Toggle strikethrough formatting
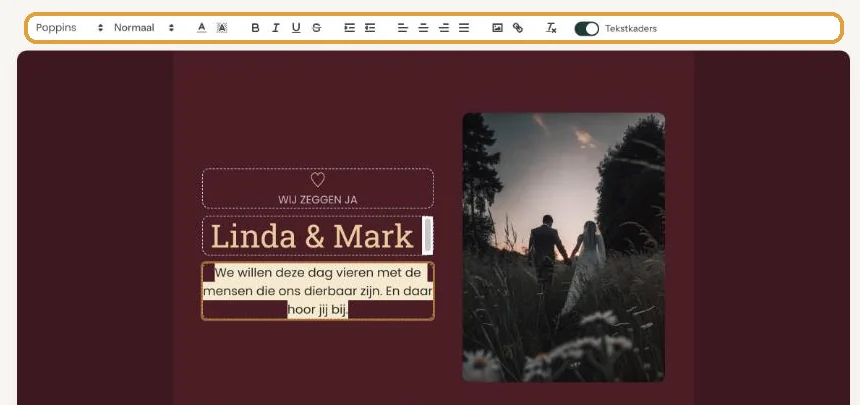The height and width of the screenshot is (405, 860). pyautogui.click(x=316, y=27)
